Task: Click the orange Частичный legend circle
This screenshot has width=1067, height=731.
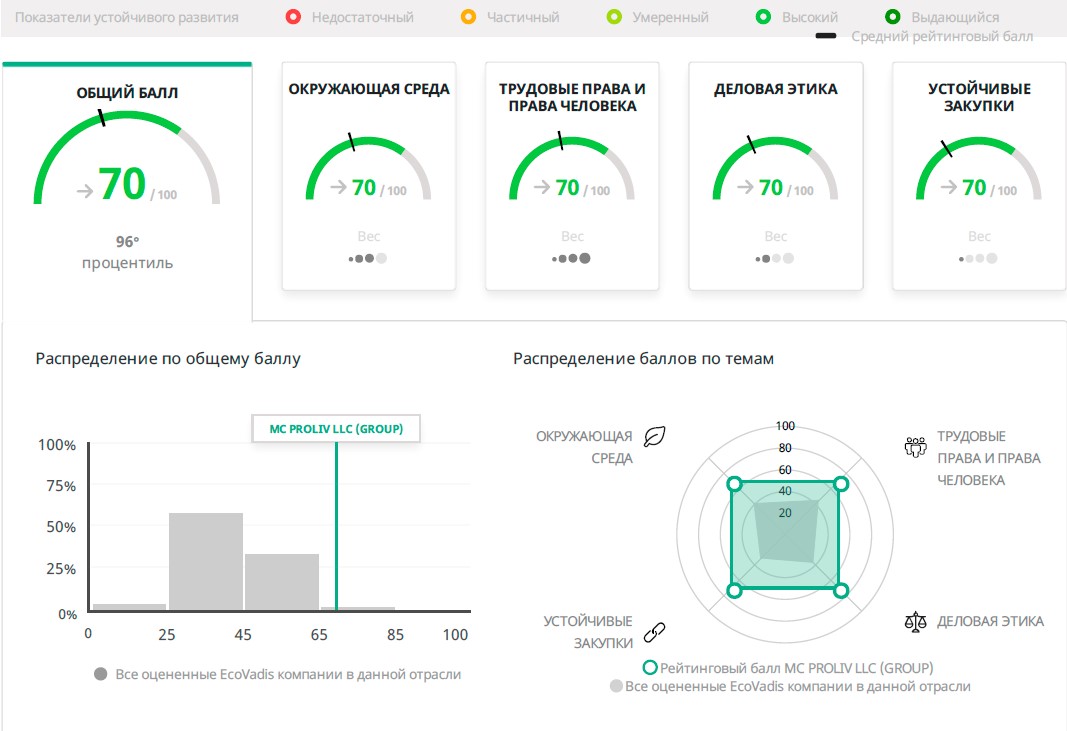Action: click(x=468, y=17)
